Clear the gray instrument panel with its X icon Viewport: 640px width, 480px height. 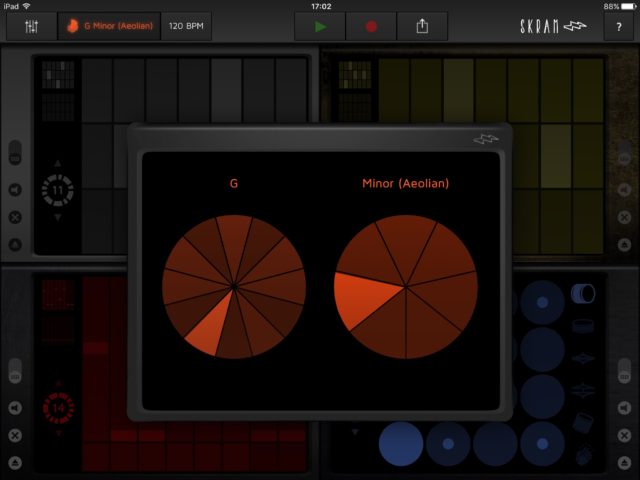(15, 217)
